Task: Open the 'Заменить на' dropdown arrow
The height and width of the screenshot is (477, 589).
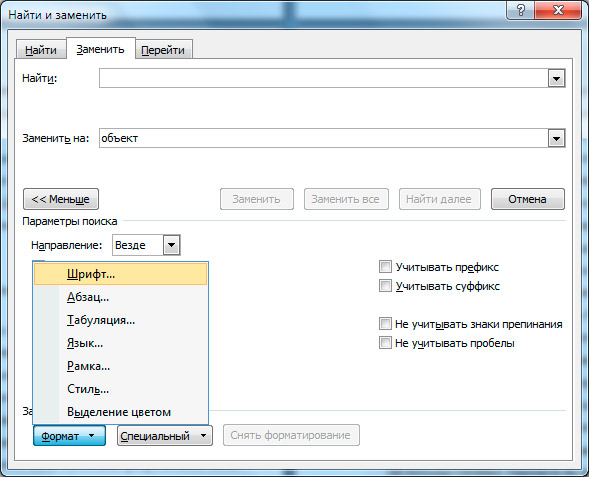Action: coord(556,138)
